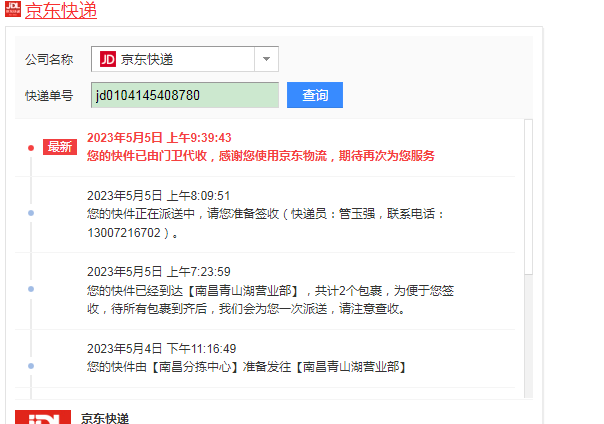Viewport: 604px width, 424px height.
Task: Click timeline dot for 上午8:09:51 entry
Action: [31, 213]
